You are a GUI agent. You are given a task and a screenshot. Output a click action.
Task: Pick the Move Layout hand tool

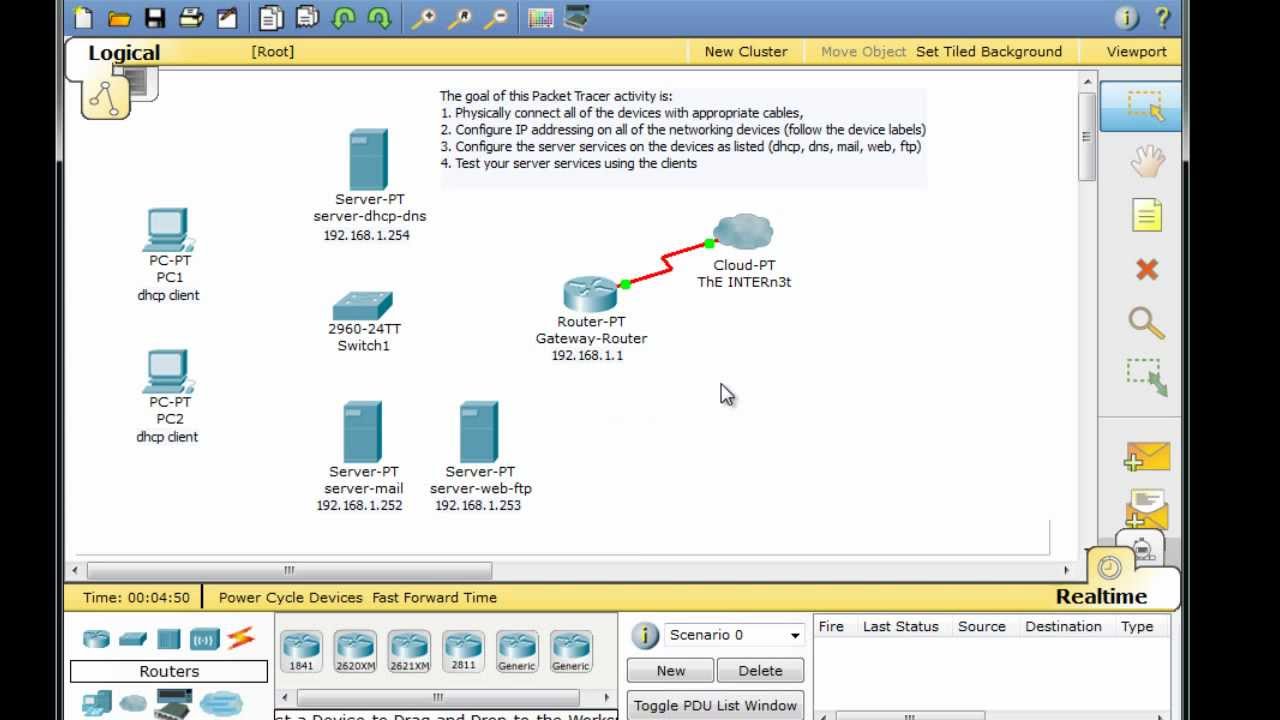click(1147, 161)
